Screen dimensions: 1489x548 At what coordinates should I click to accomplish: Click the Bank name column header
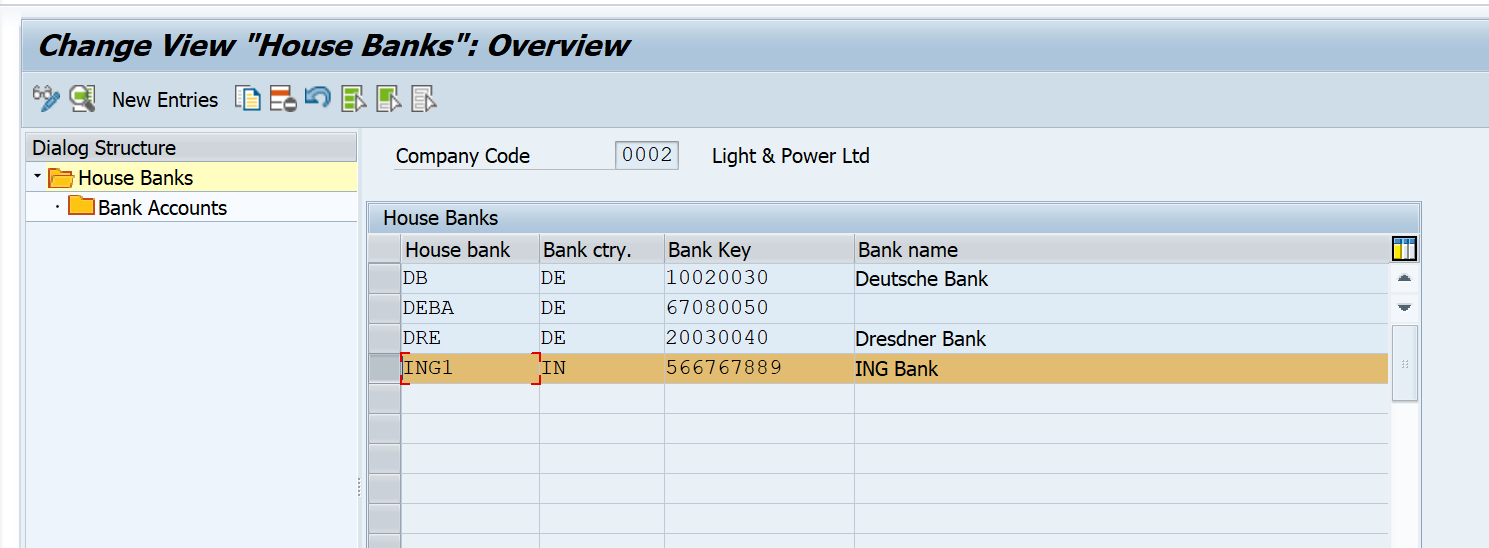pyautogui.click(x=1121, y=250)
